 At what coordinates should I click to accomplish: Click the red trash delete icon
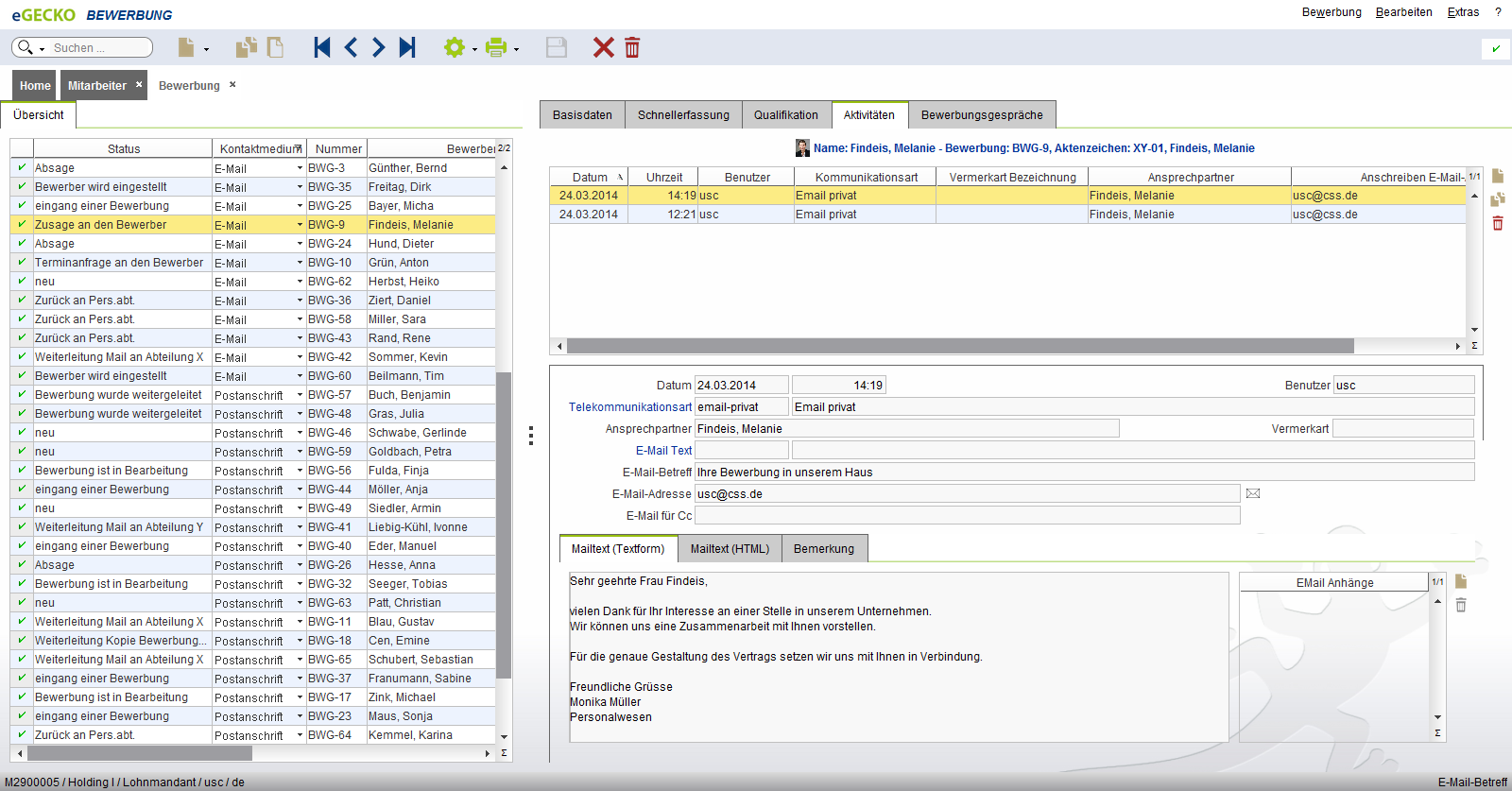point(632,47)
